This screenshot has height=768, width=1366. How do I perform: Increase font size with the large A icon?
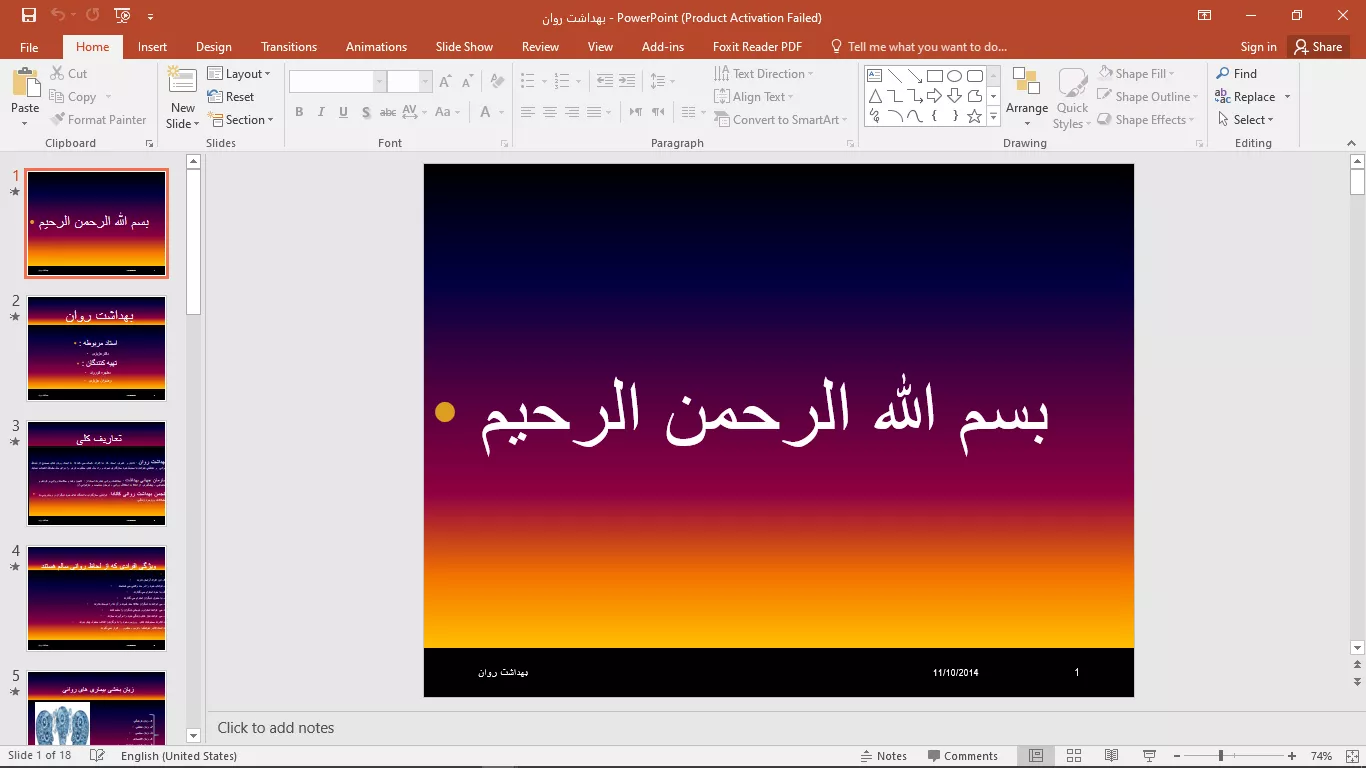pyautogui.click(x=446, y=82)
